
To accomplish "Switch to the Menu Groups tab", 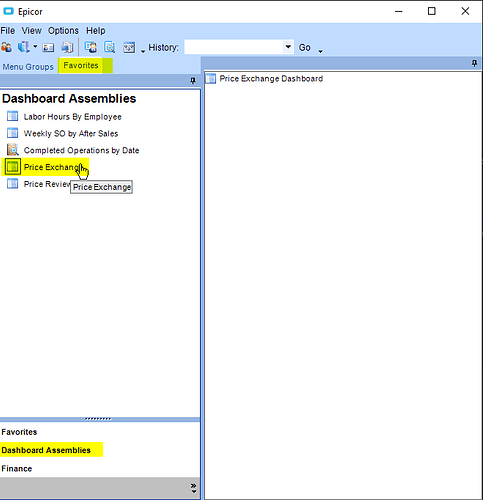I will (28, 67).
